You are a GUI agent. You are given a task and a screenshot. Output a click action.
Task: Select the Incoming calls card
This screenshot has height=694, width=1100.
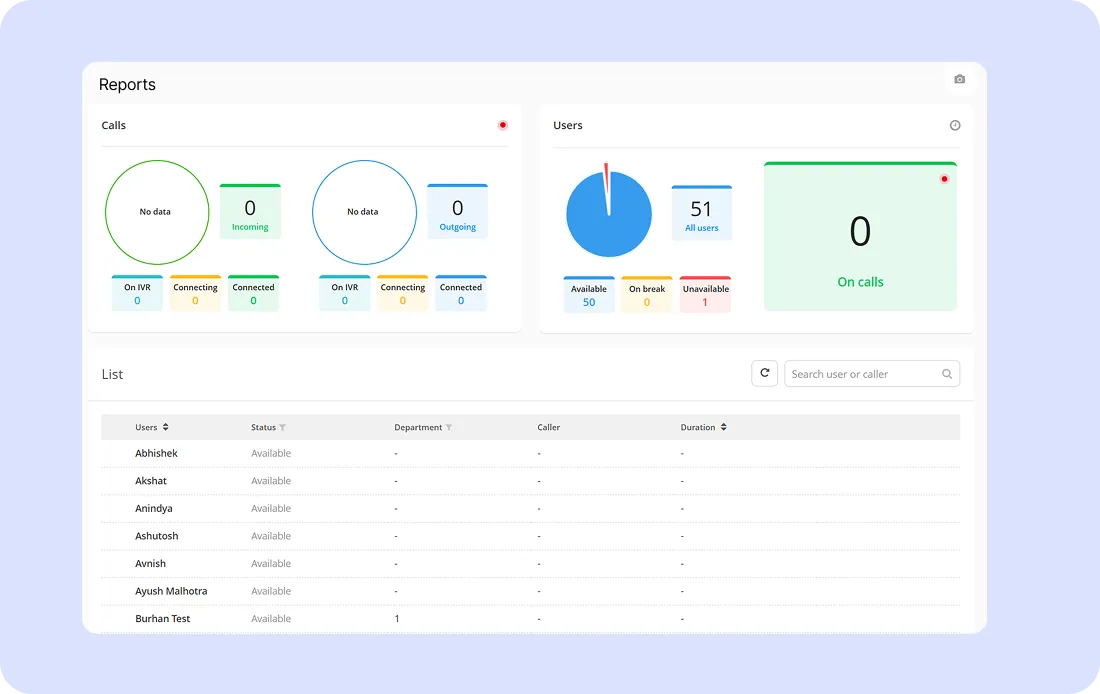click(x=250, y=209)
